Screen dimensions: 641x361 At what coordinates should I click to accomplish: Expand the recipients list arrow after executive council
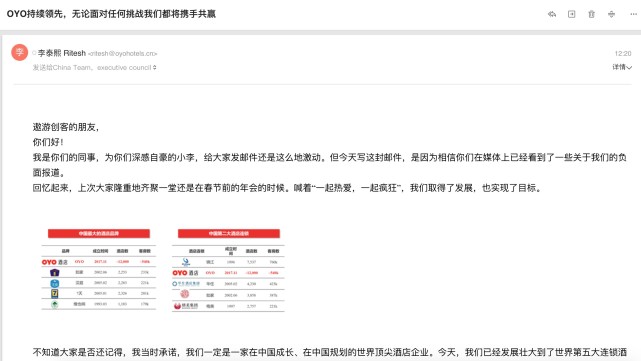click(x=155, y=67)
